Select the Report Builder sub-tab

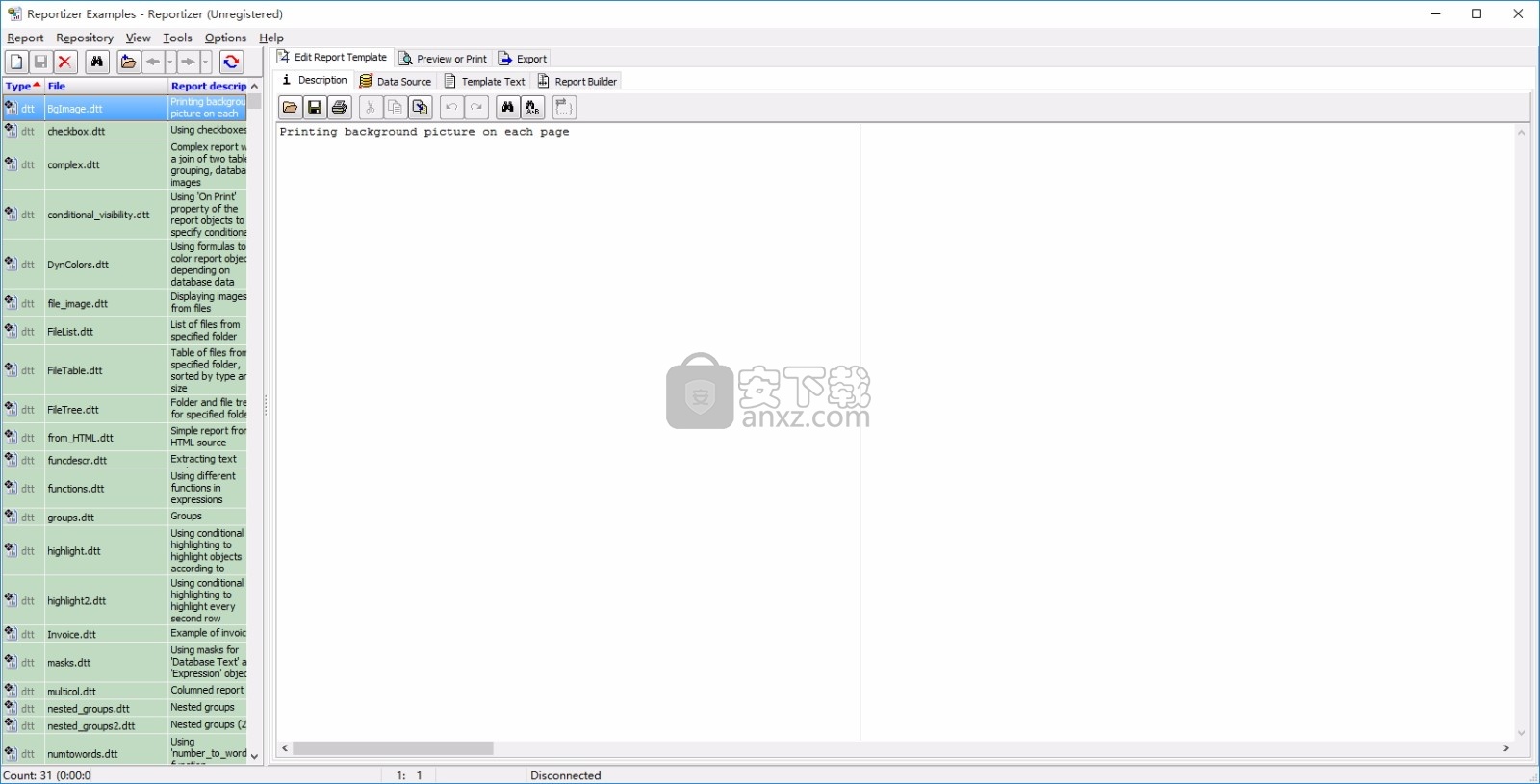(577, 82)
